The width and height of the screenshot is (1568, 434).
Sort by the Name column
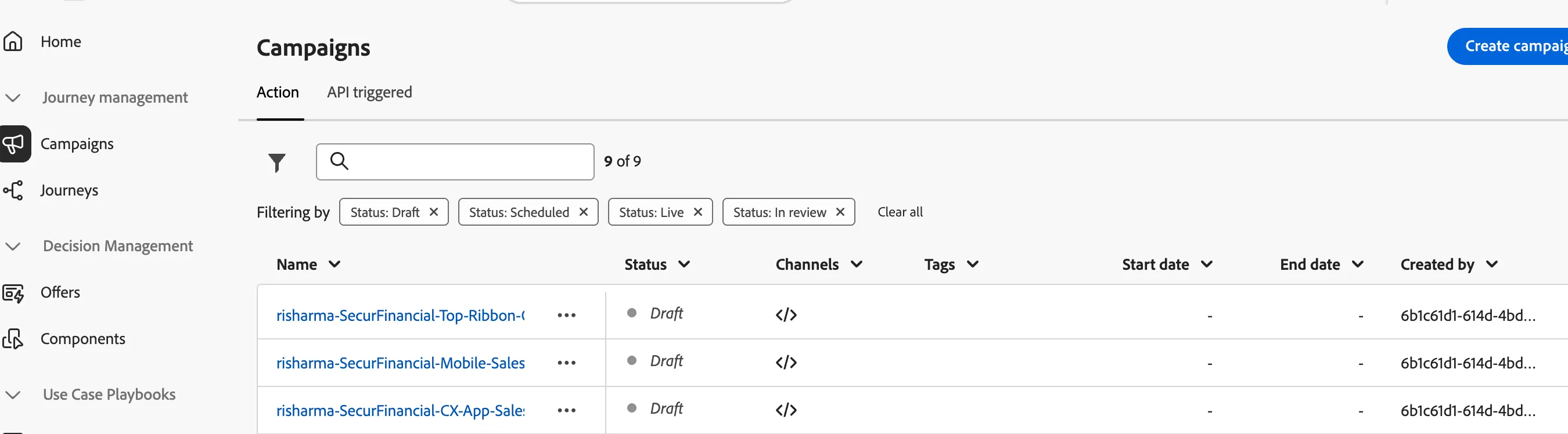[x=308, y=265]
